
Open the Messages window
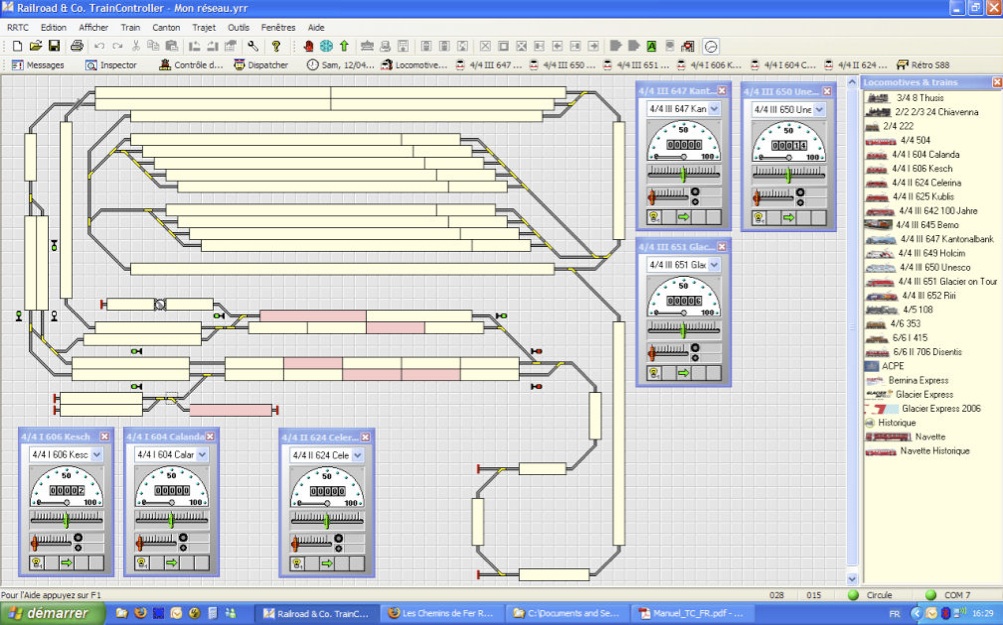(38, 65)
